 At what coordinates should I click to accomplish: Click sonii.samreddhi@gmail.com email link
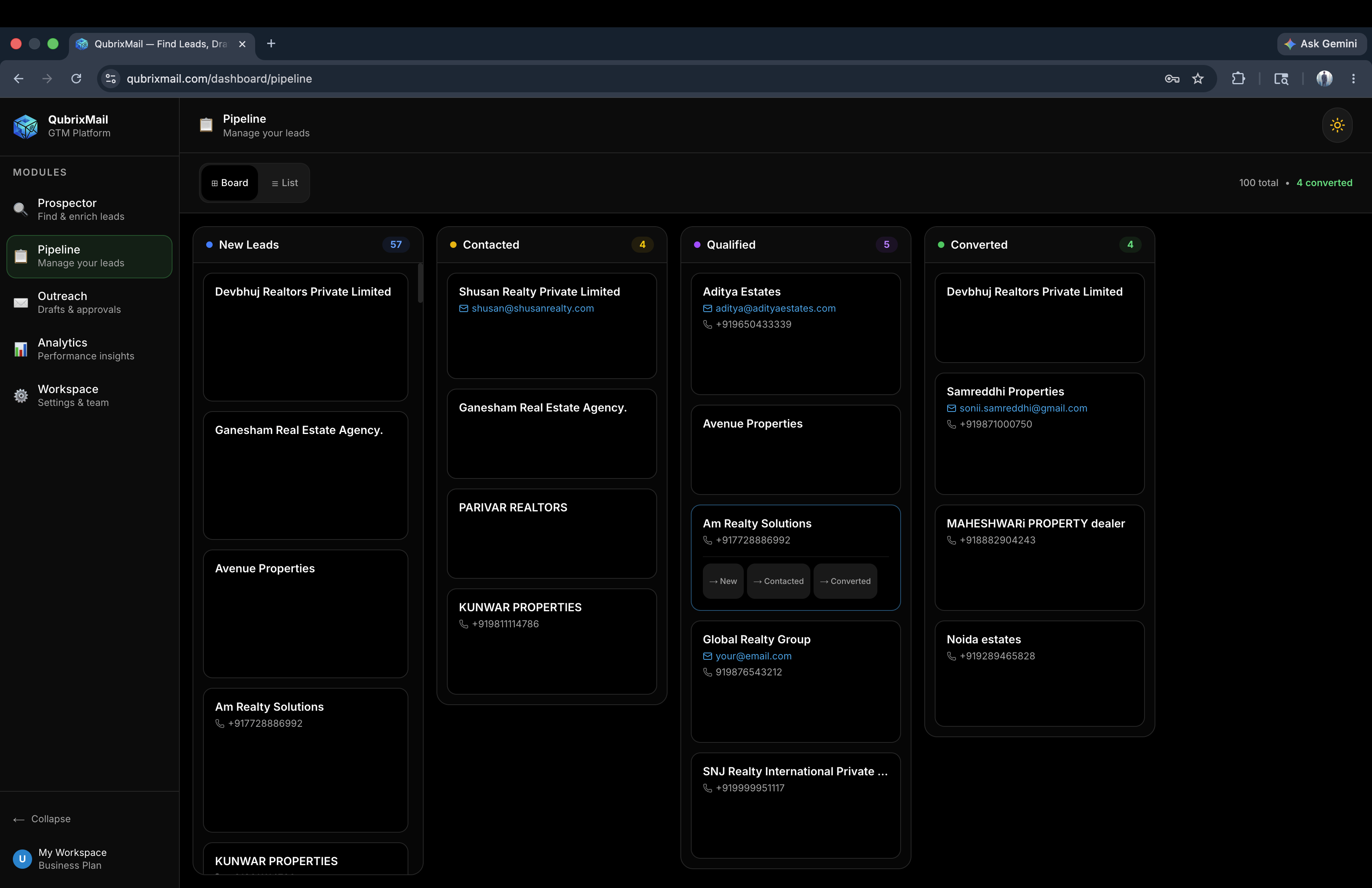1023,408
